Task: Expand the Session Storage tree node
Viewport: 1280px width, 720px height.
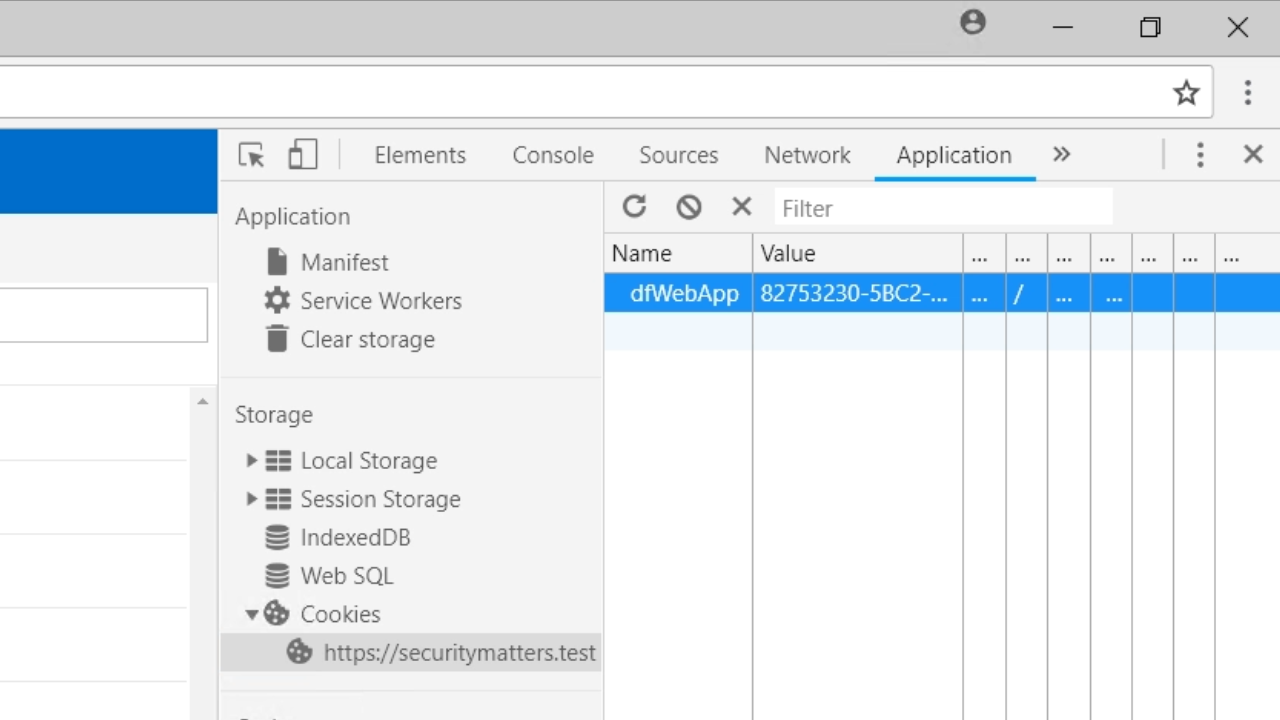Action: [x=252, y=499]
